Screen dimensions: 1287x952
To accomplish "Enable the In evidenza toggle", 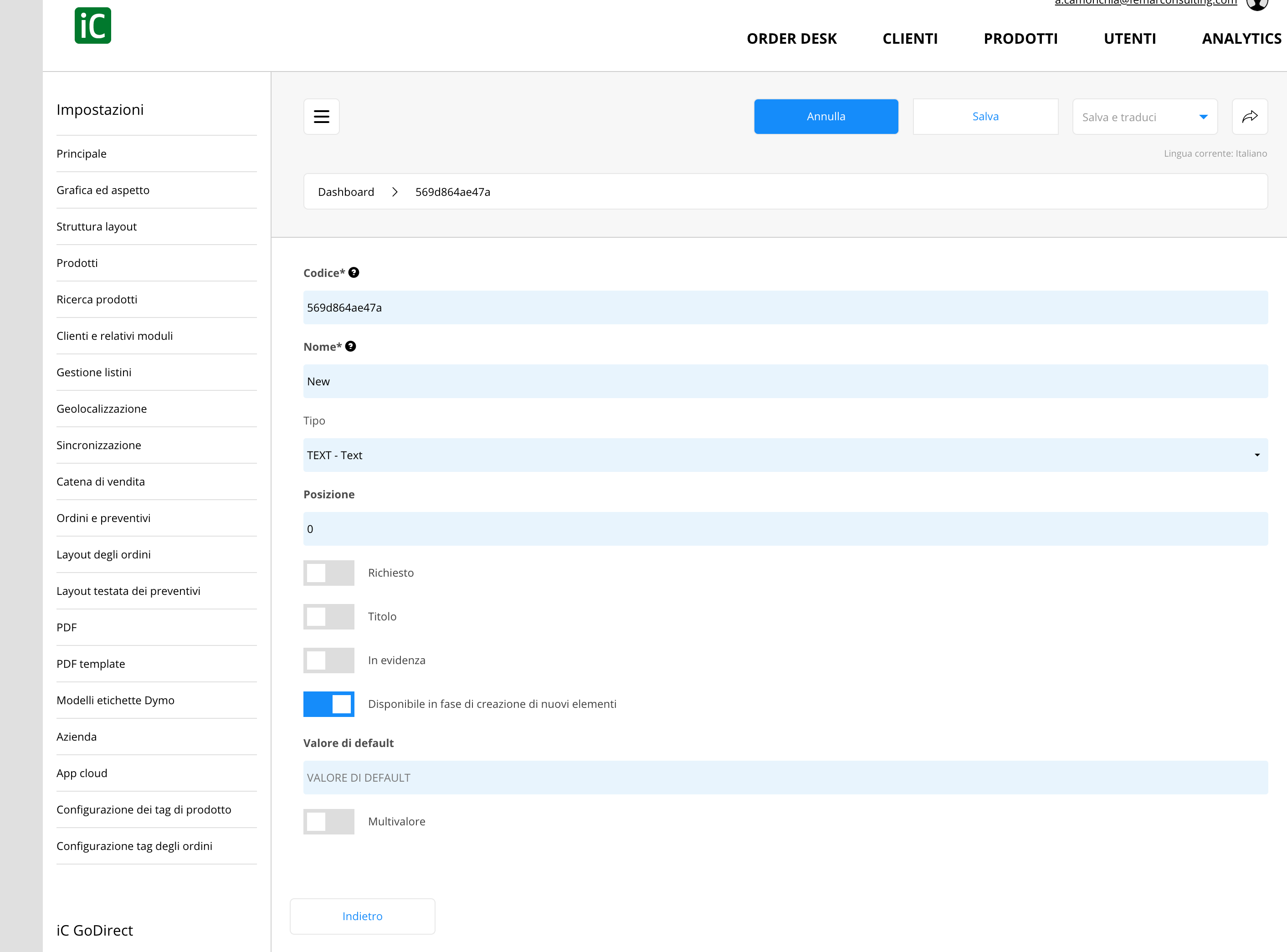I will (x=328, y=660).
